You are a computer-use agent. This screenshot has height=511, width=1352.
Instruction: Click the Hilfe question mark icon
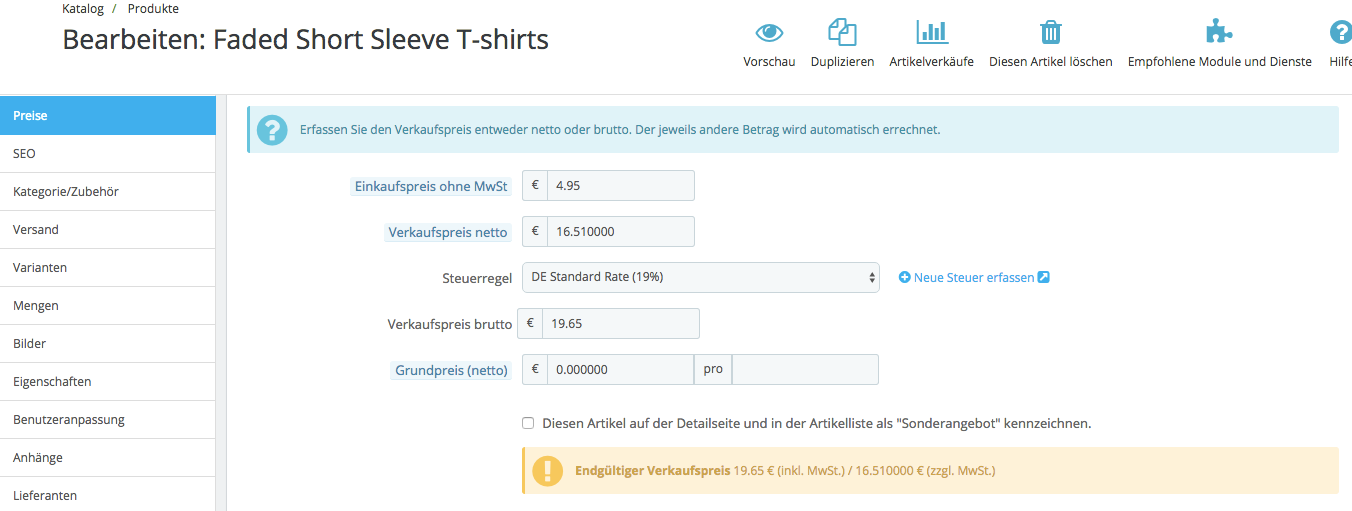(x=1340, y=33)
